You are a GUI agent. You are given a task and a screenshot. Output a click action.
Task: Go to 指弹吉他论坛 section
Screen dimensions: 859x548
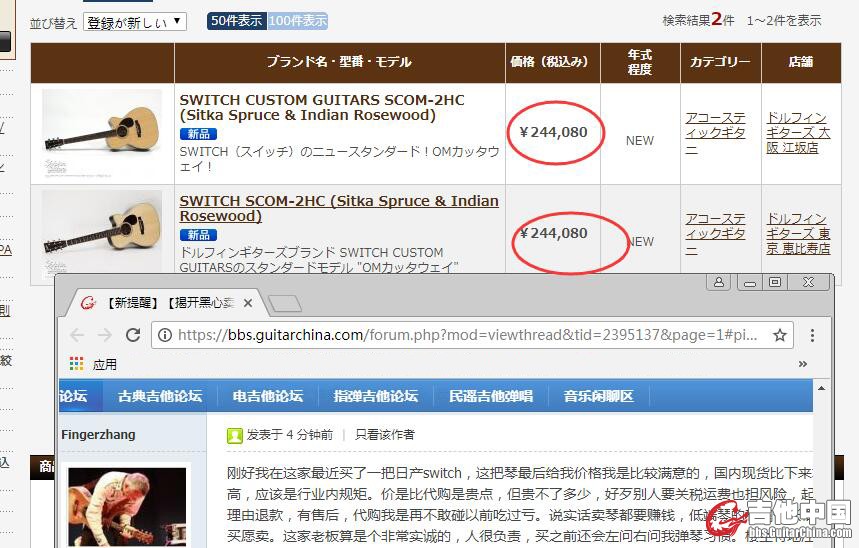tap(375, 396)
